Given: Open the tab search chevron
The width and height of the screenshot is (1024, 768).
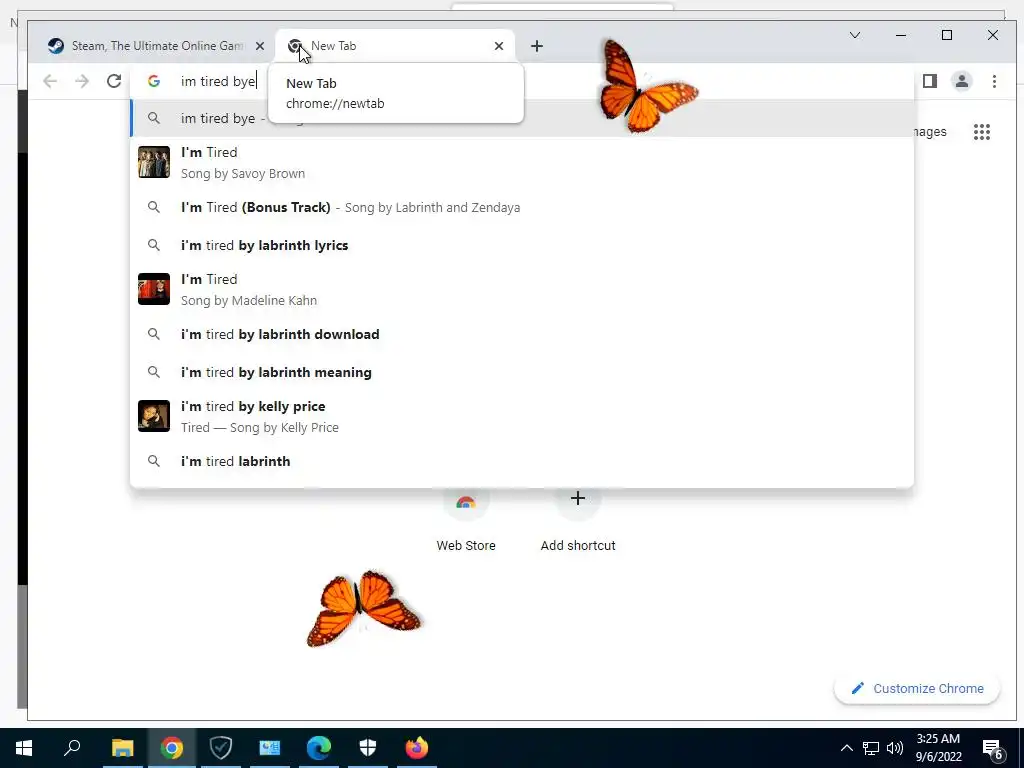Looking at the screenshot, I should [855, 35].
